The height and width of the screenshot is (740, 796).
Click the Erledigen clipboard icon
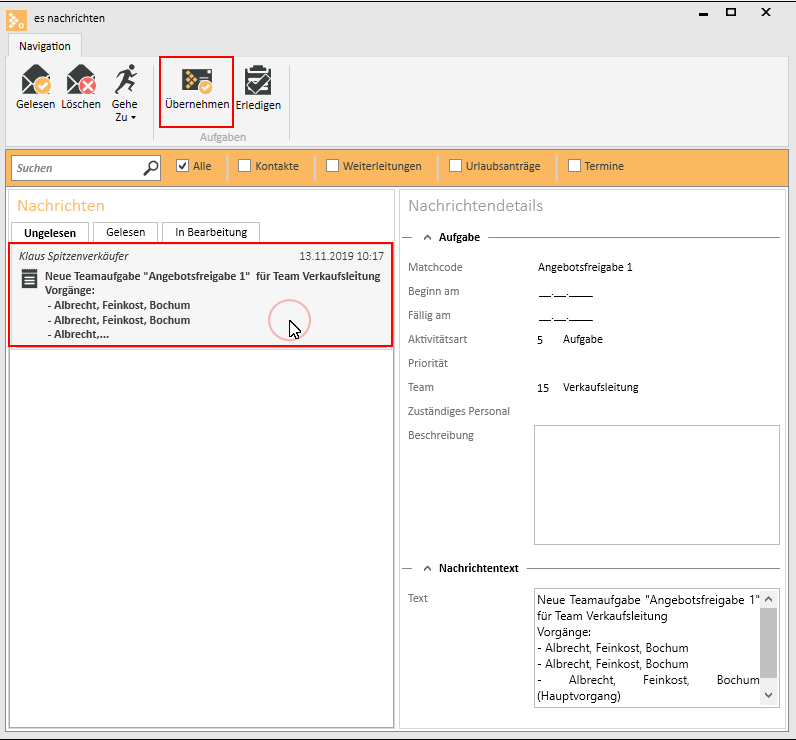(x=258, y=81)
